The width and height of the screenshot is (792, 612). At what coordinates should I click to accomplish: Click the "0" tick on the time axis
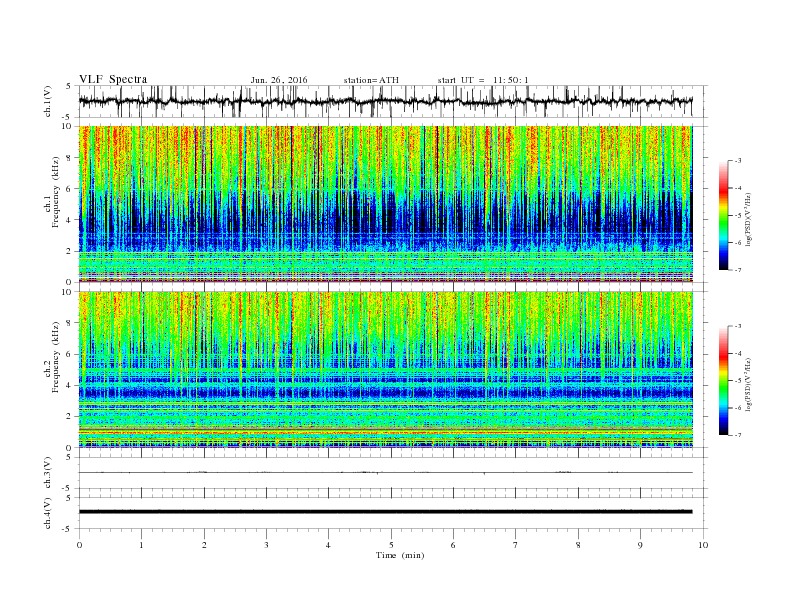pyautogui.click(x=79, y=545)
